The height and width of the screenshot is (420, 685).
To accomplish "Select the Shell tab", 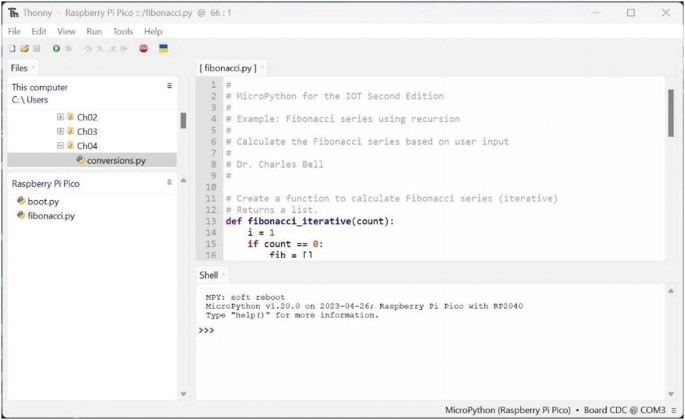I will 208,275.
